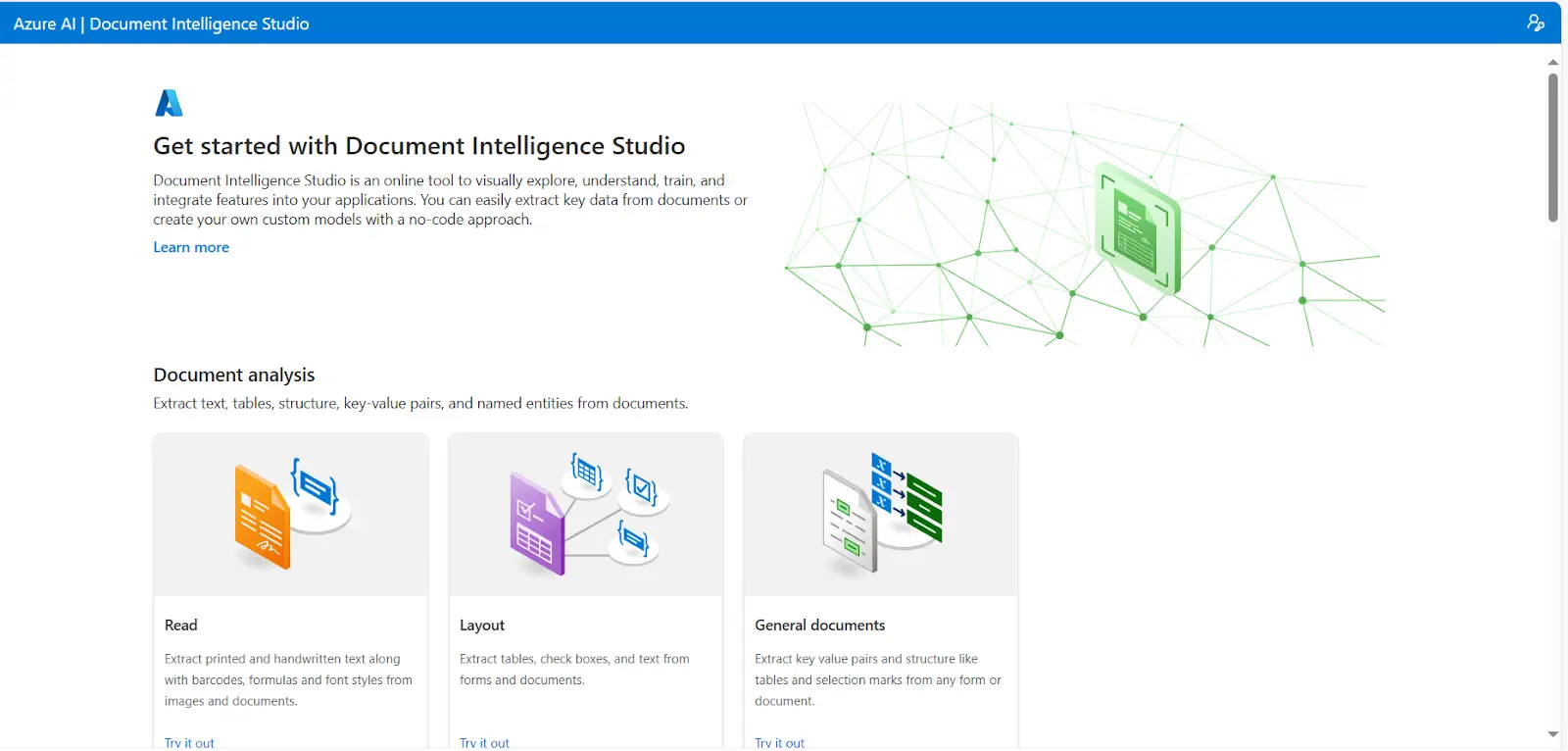Screen dimensions: 1568x751
Task: Open the Learn more link
Action: [x=191, y=247]
